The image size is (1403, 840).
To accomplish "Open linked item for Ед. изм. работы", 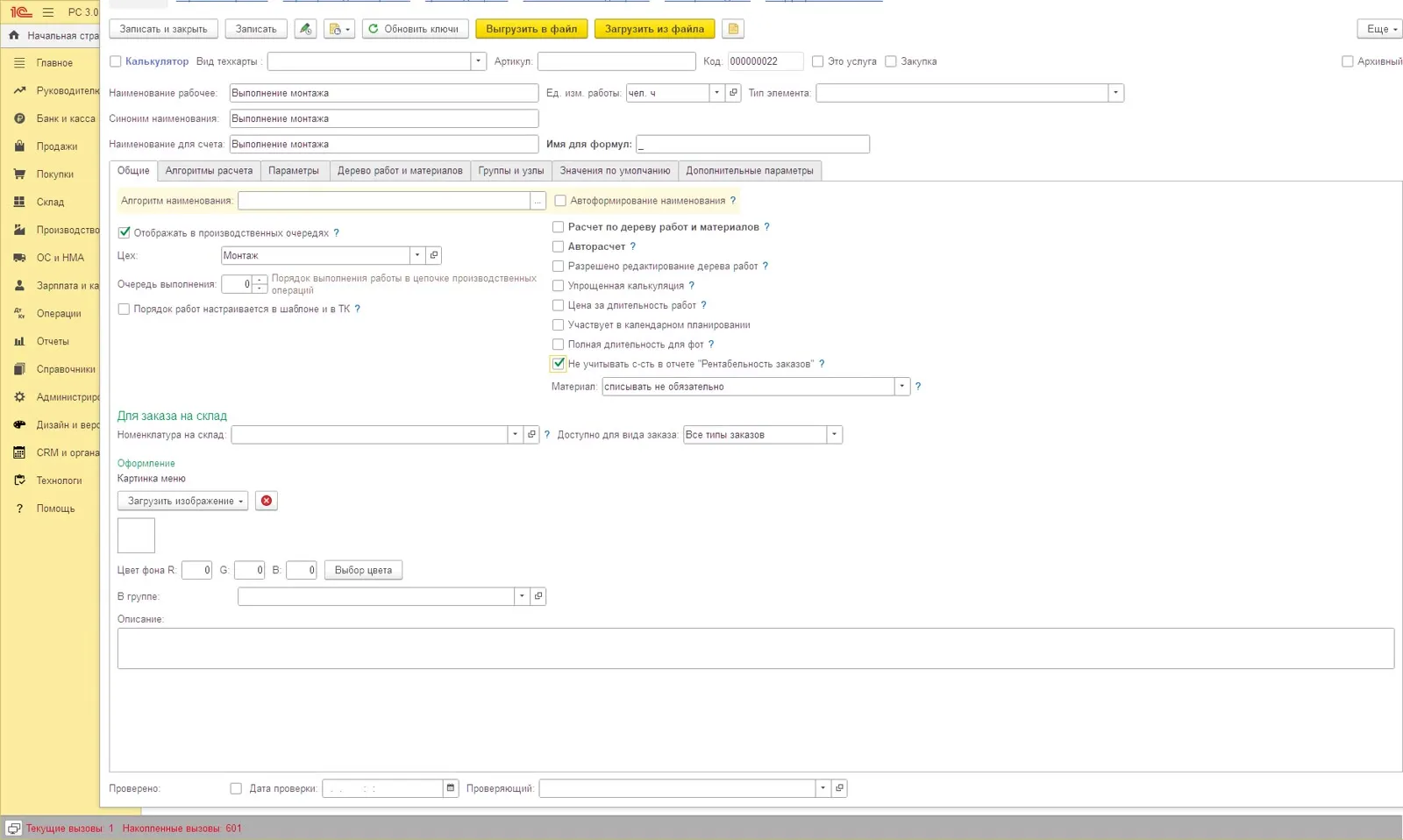I will click(x=734, y=92).
